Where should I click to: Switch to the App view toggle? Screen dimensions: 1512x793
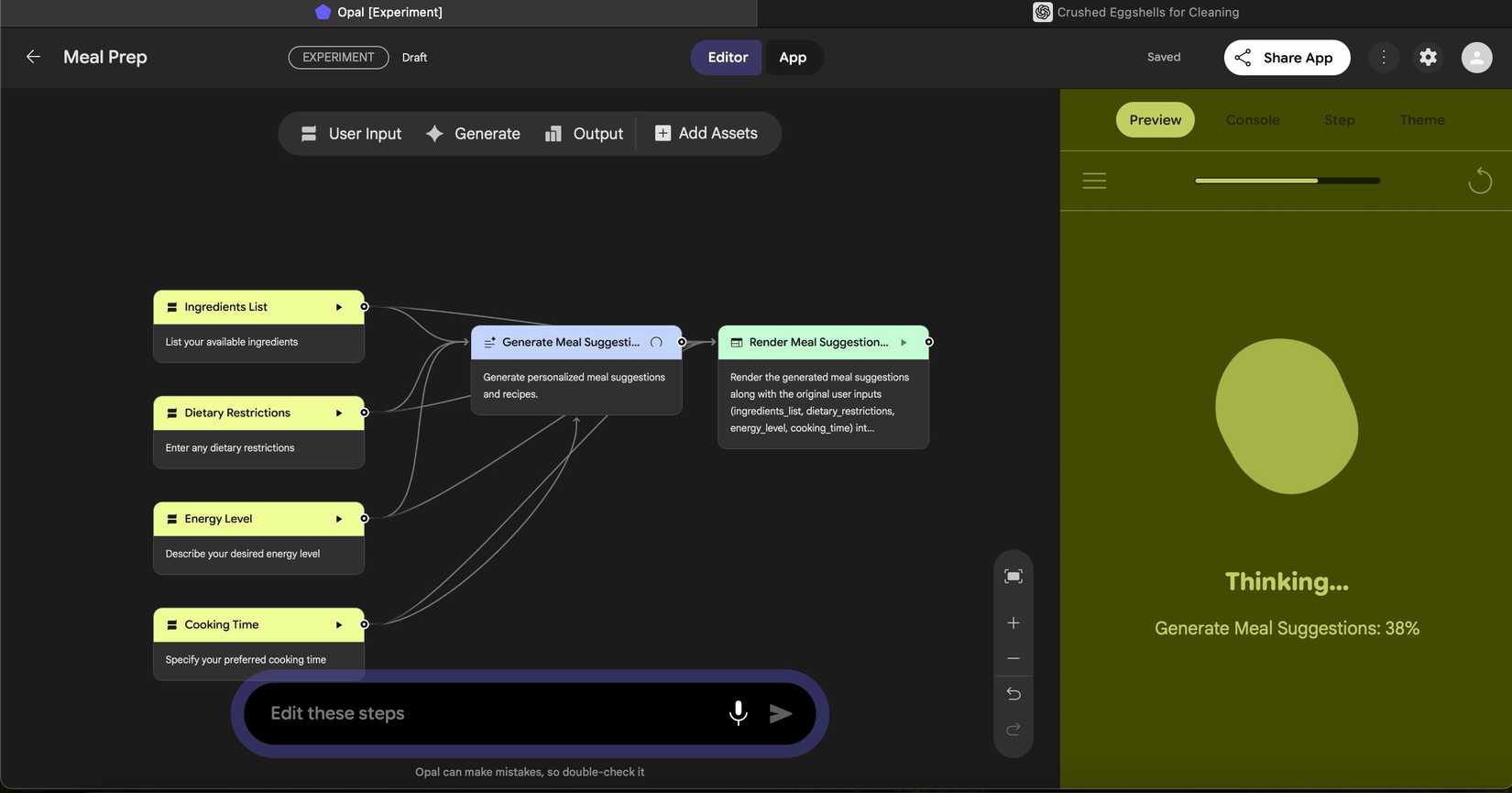coord(792,57)
